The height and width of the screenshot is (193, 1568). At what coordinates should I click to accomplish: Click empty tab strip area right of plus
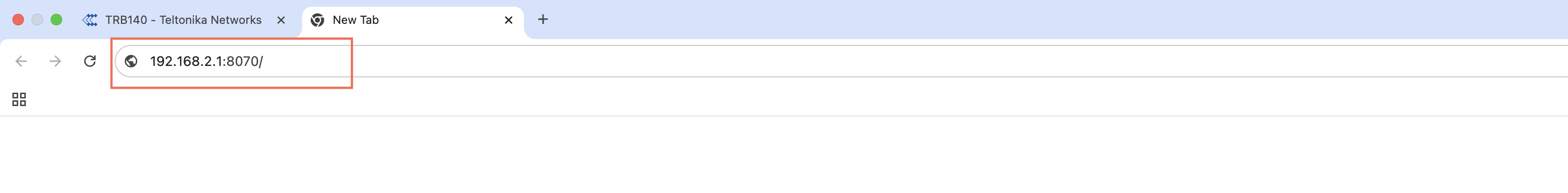click(974, 20)
